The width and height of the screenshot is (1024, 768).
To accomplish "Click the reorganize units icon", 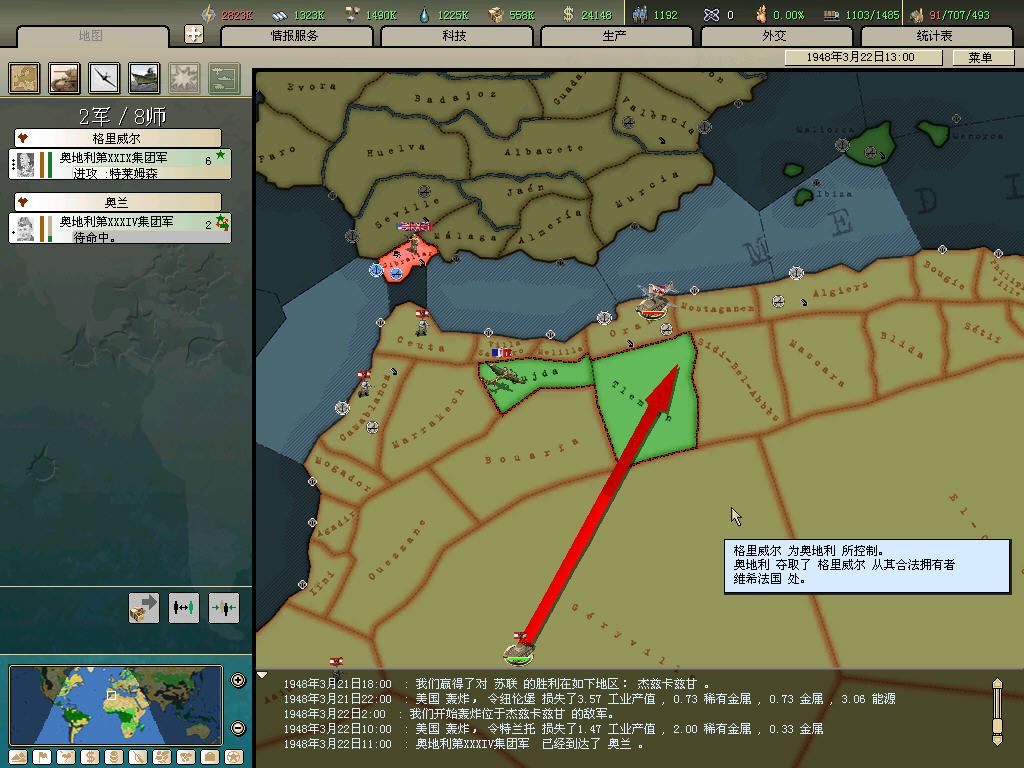I will tap(184, 607).
